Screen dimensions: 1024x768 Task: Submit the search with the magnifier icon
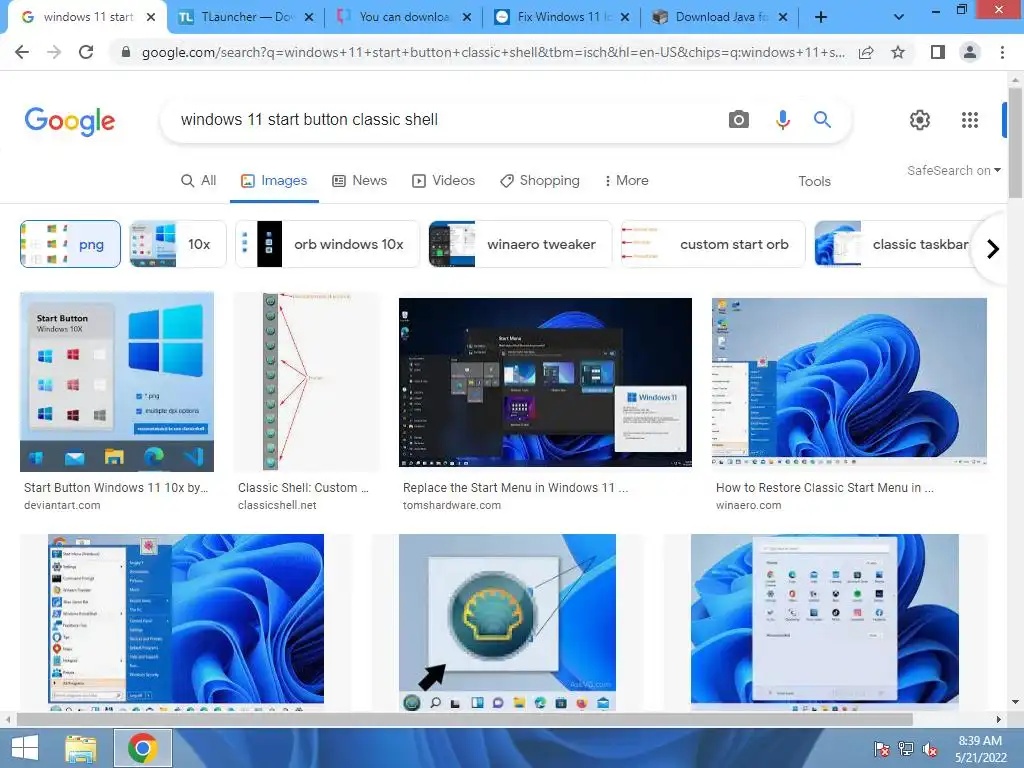pyautogui.click(x=822, y=120)
